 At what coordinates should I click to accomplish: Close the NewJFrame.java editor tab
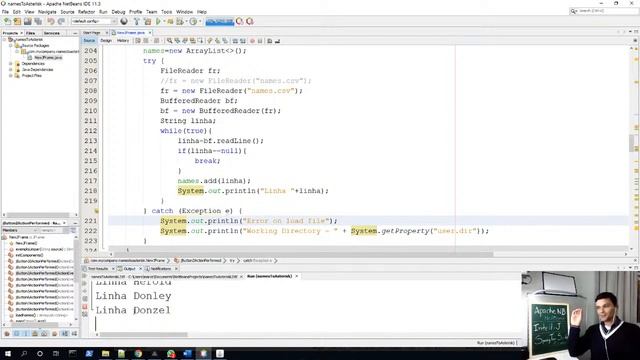150,33
